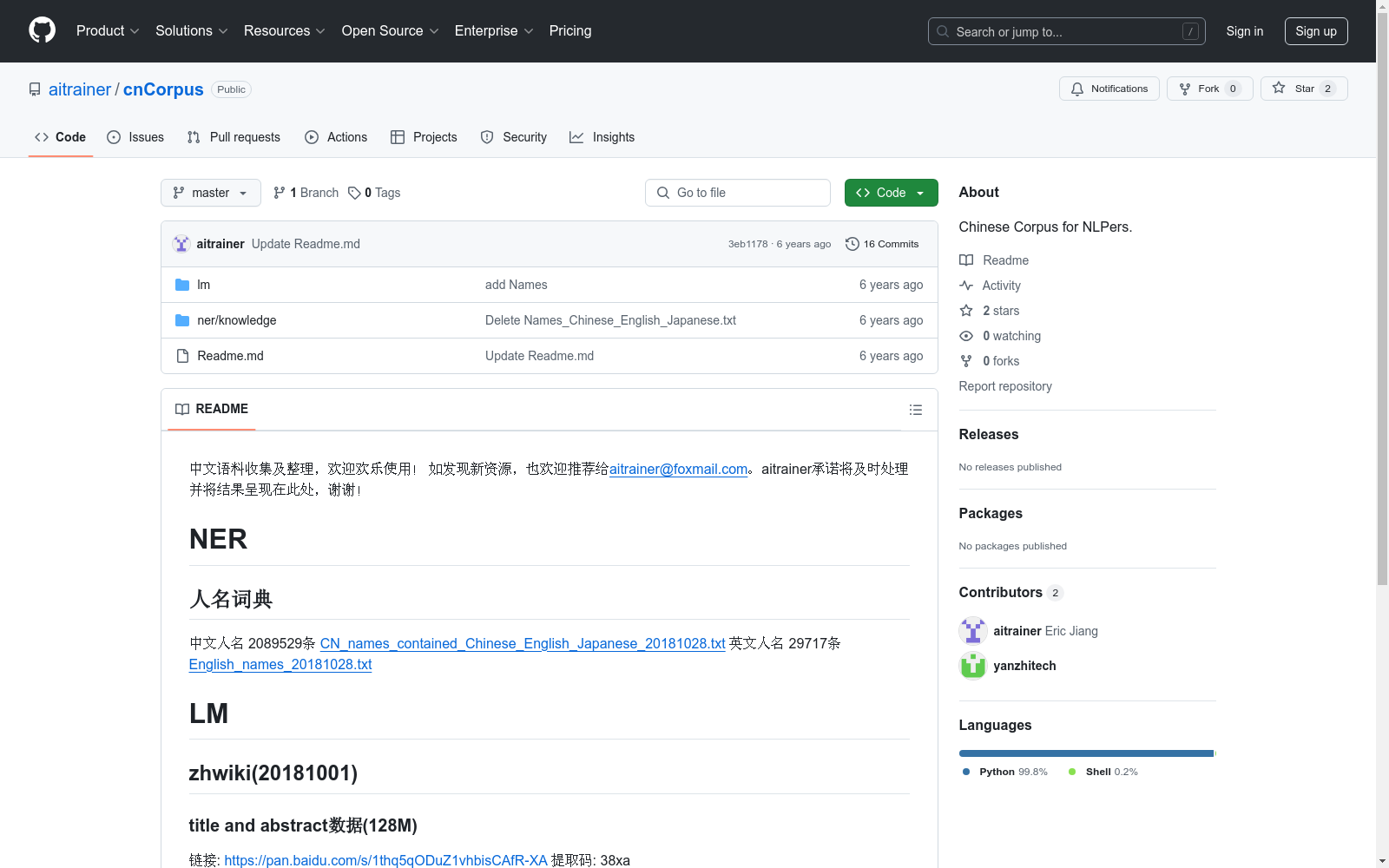Screen dimensions: 1389x868
Task: View the 0 Tags list
Action: coord(374,193)
